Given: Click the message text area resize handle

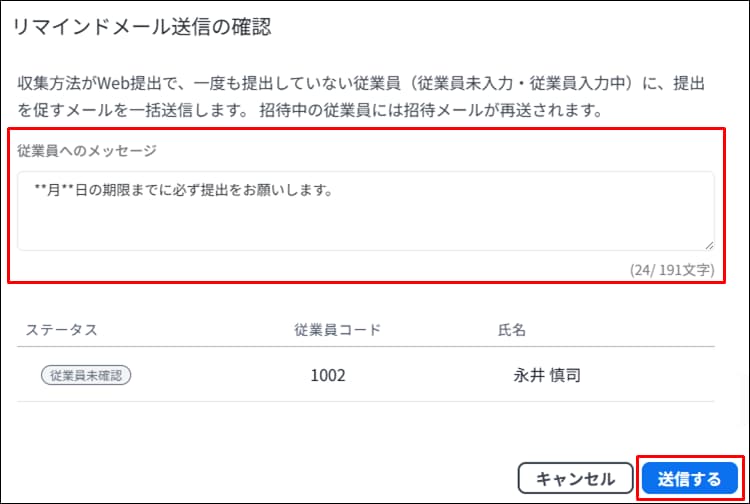Looking at the screenshot, I should [708, 244].
